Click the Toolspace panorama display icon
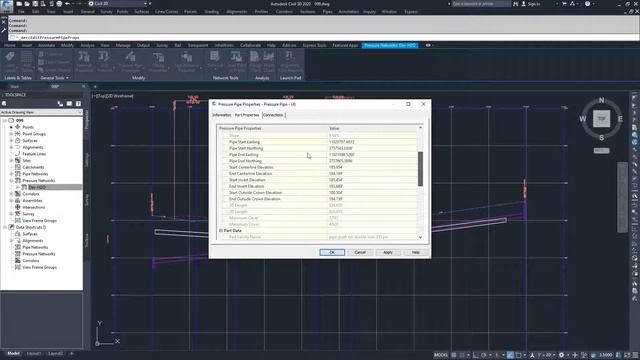This screenshot has width=640, height=360. (x=69, y=104)
